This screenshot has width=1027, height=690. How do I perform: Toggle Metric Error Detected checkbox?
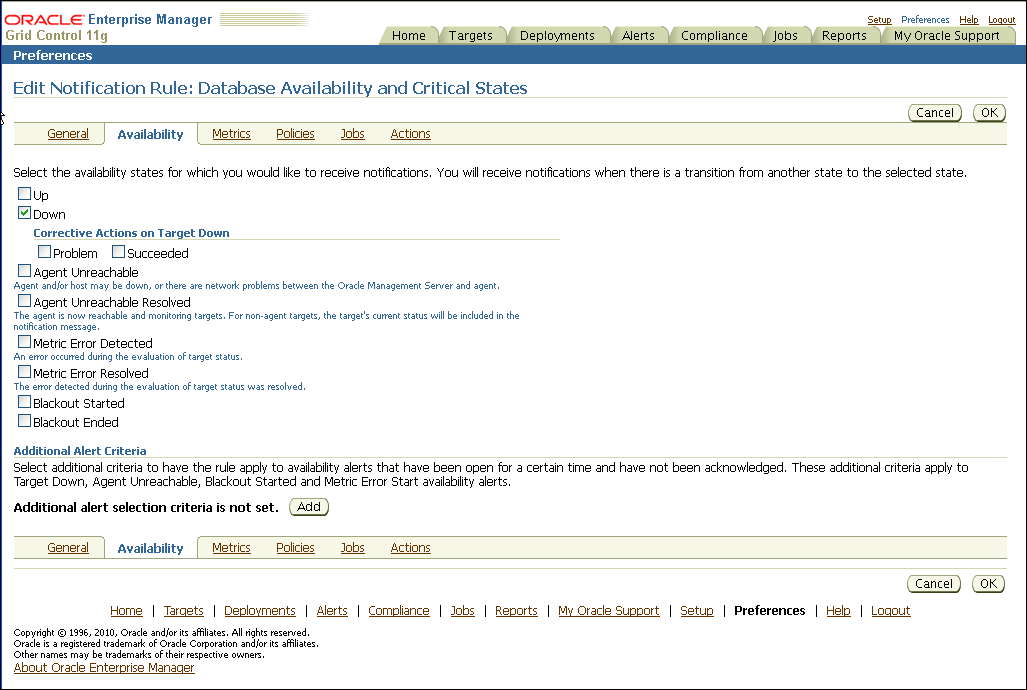click(x=25, y=342)
